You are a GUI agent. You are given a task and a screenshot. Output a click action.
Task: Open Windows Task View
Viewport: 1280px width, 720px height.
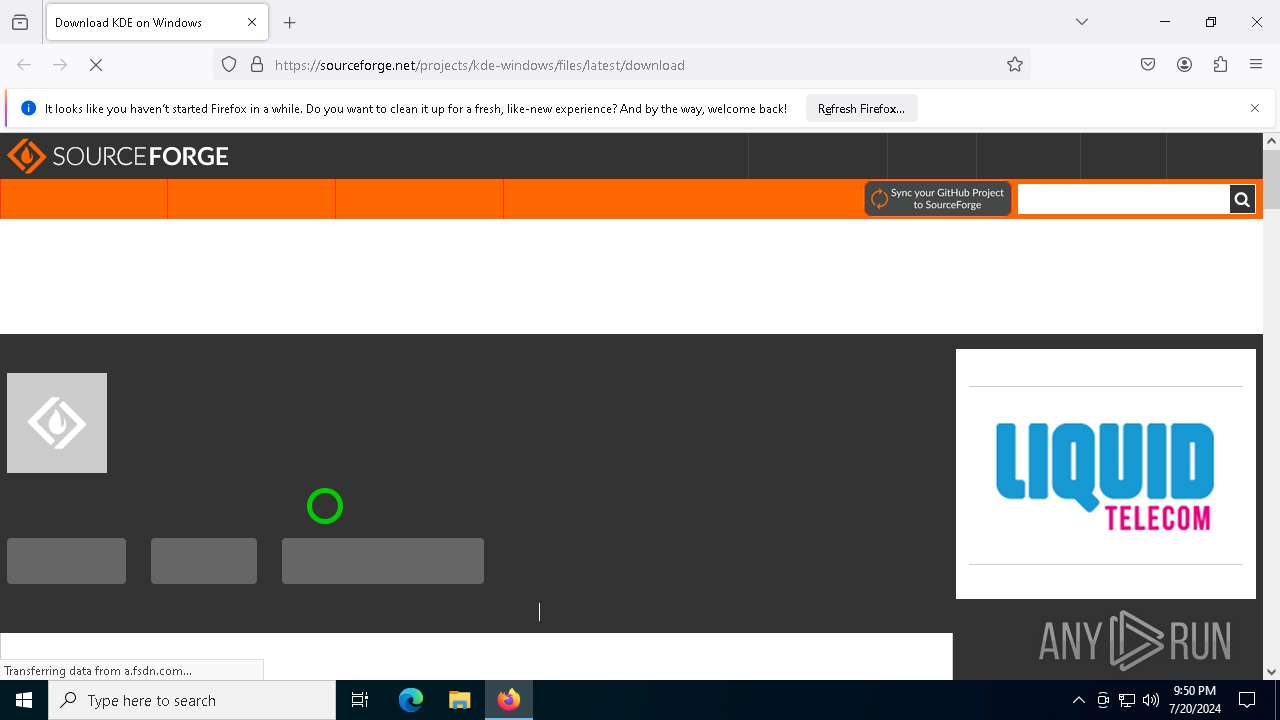(x=360, y=700)
